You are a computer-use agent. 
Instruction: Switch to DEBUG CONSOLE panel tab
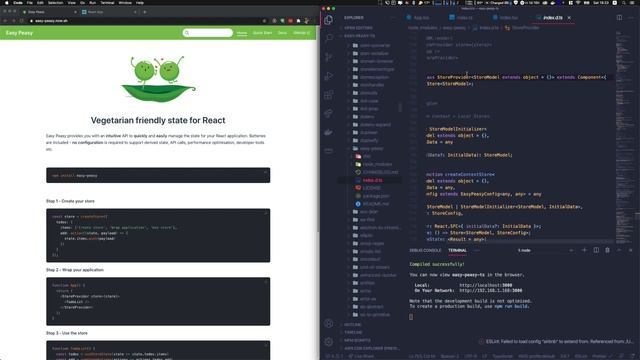pyautogui.click(x=425, y=250)
